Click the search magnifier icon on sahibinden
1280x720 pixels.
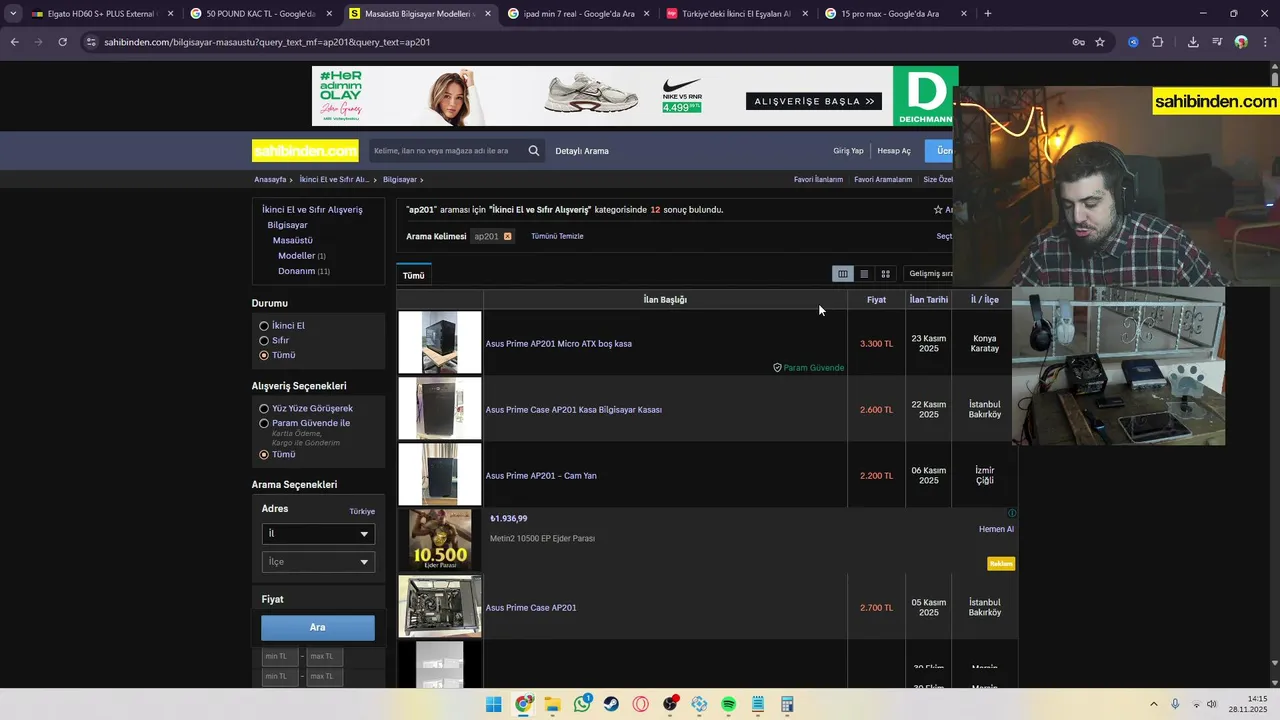tap(534, 151)
